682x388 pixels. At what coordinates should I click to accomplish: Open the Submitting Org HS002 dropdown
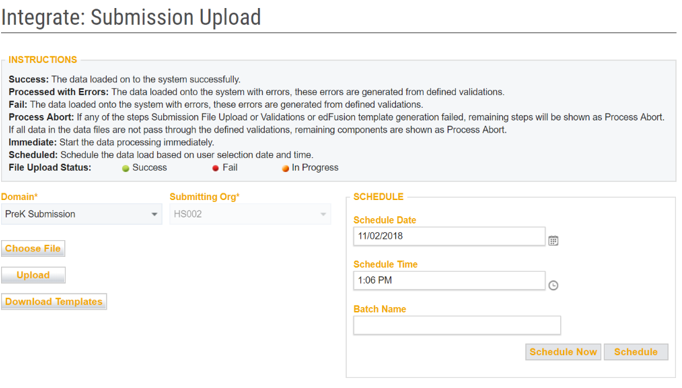250,214
